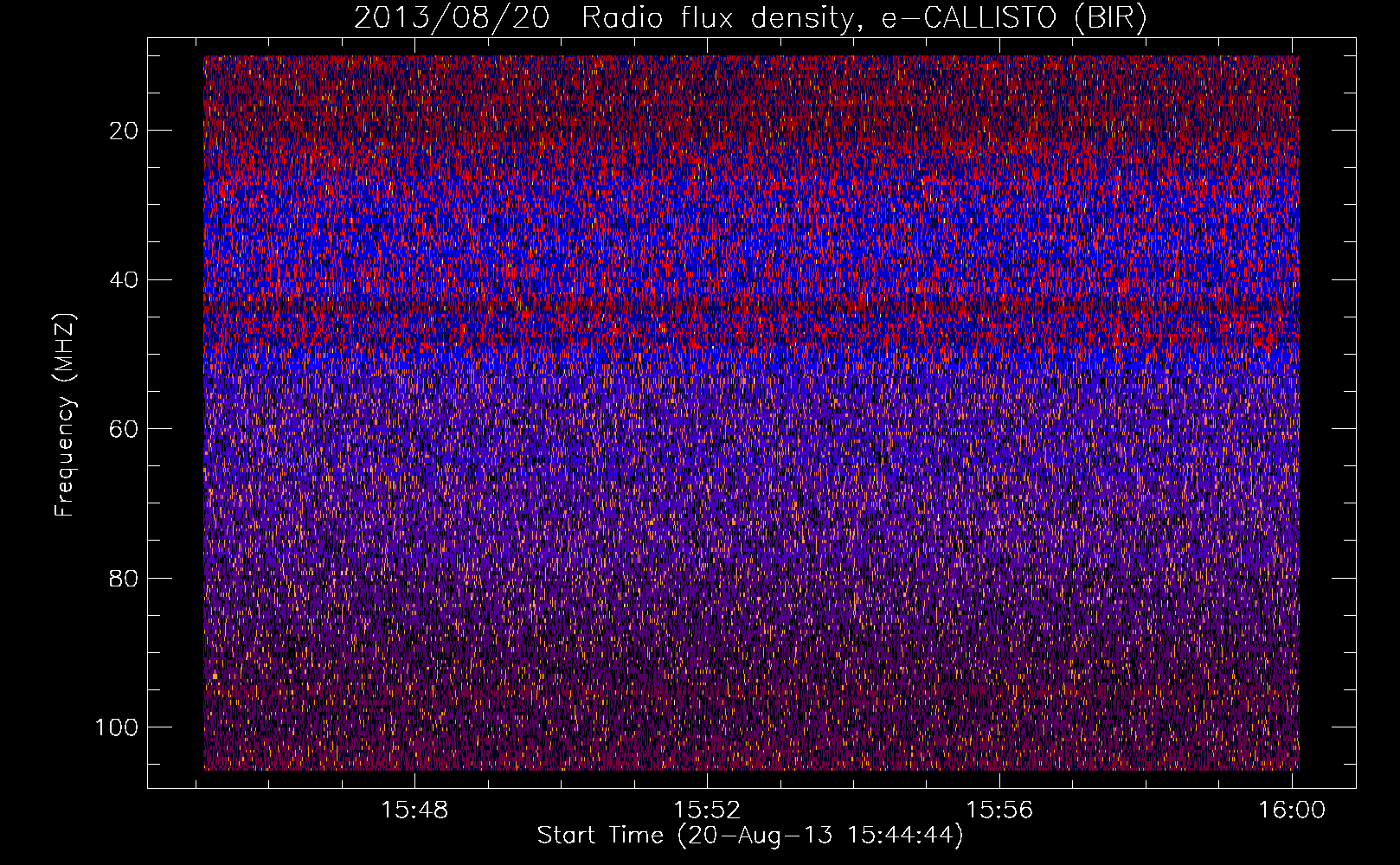This screenshot has width=1400, height=865.
Task: Click the 80 frequency tick label
Action: pos(125,578)
